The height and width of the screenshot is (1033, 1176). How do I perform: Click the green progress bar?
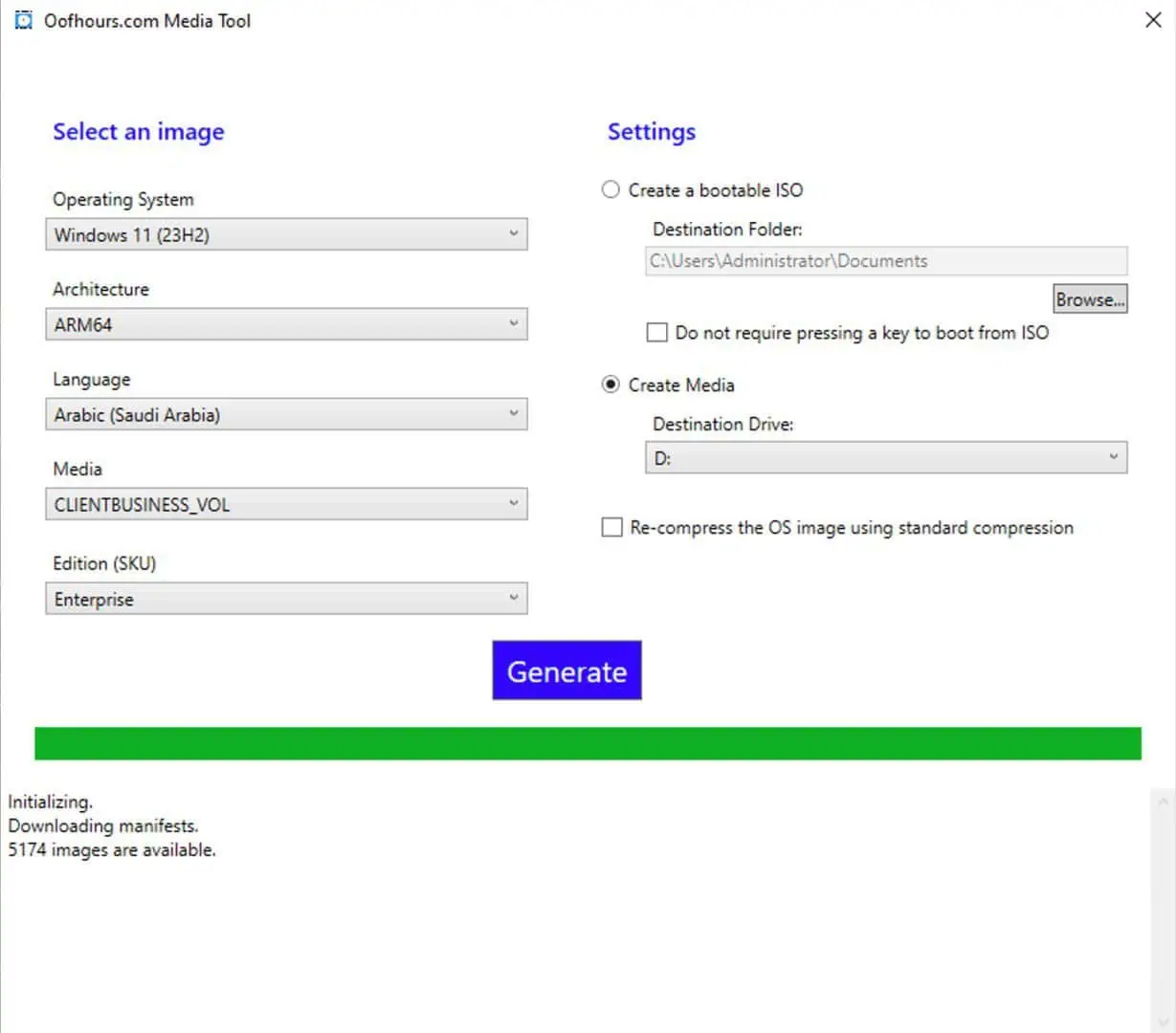tap(588, 743)
